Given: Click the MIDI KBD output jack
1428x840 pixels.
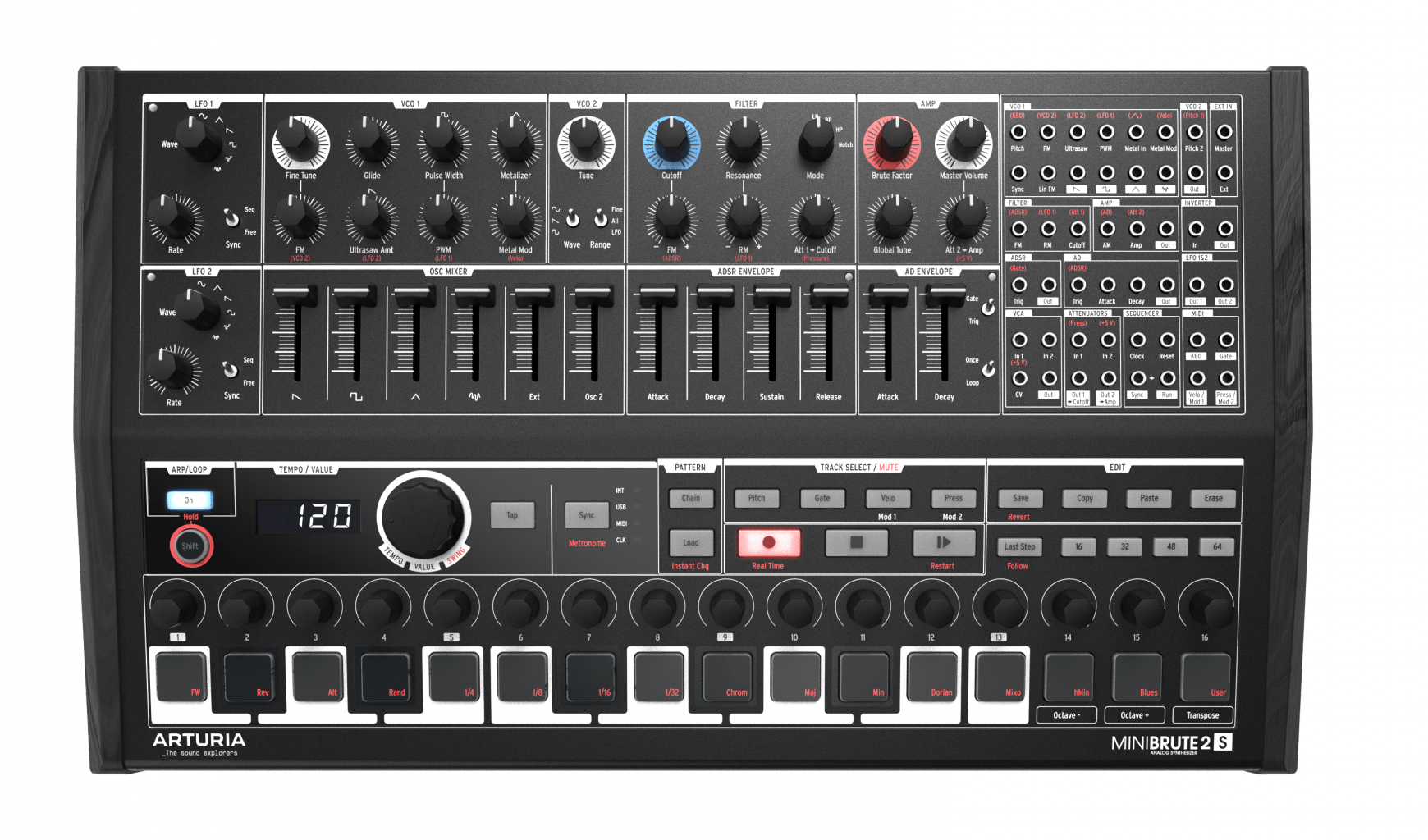Looking at the screenshot, I should click(x=1197, y=340).
